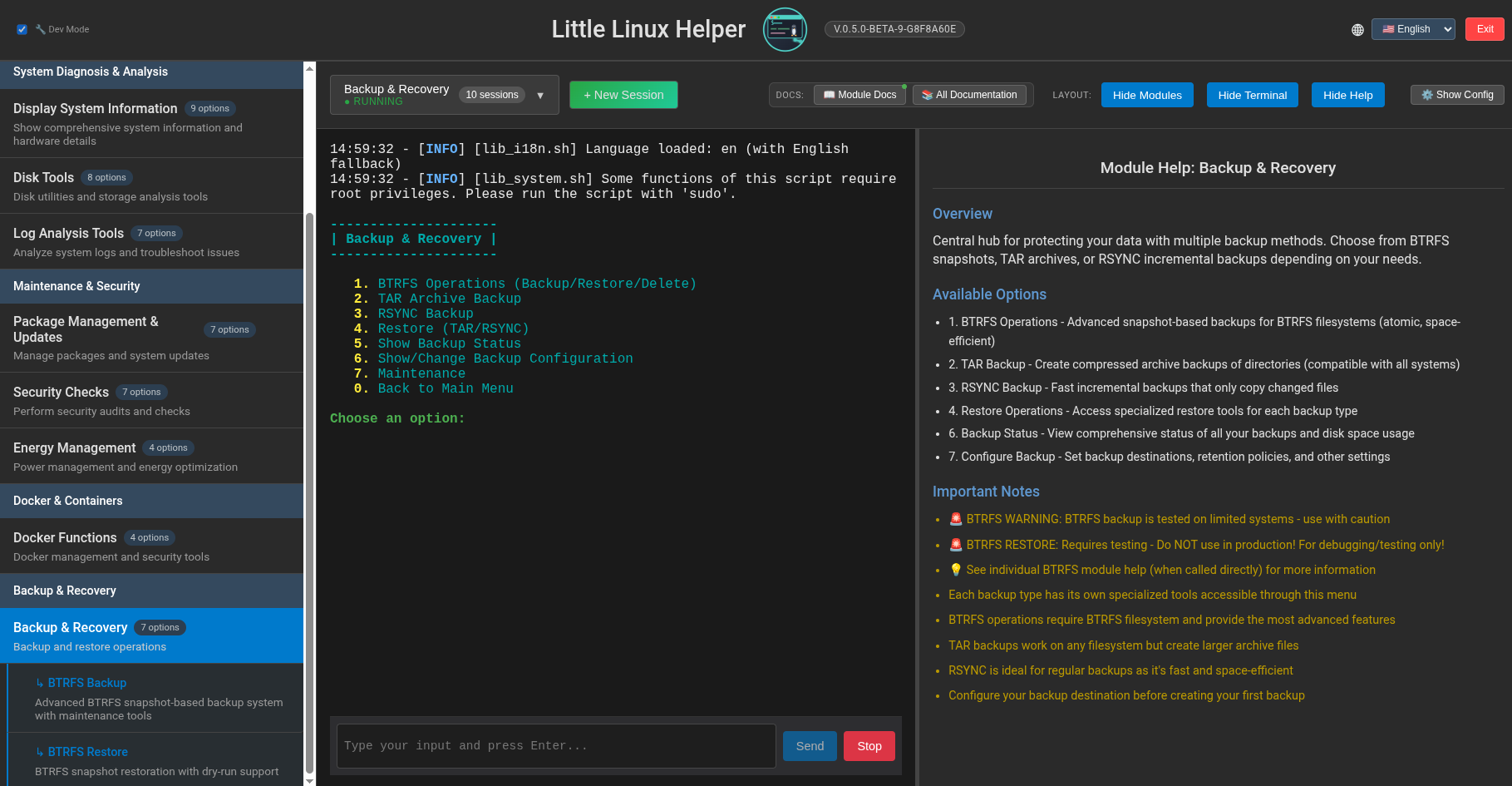The height and width of the screenshot is (786, 1512).
Task: Click the red Stop button
Action: coord(869,746)
